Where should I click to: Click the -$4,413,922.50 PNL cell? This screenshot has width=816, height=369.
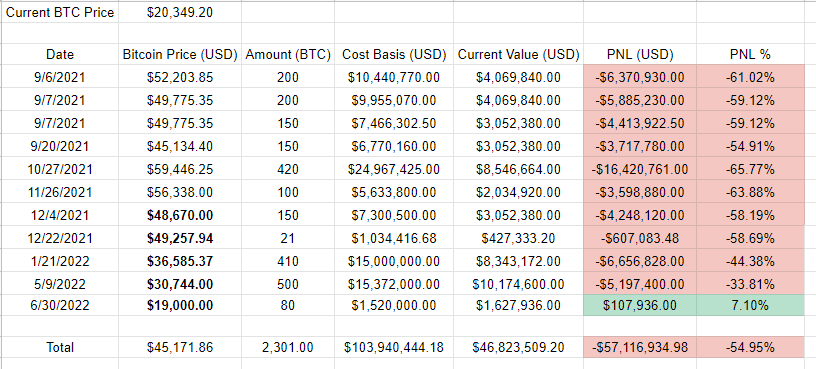[x=641, y=123]
